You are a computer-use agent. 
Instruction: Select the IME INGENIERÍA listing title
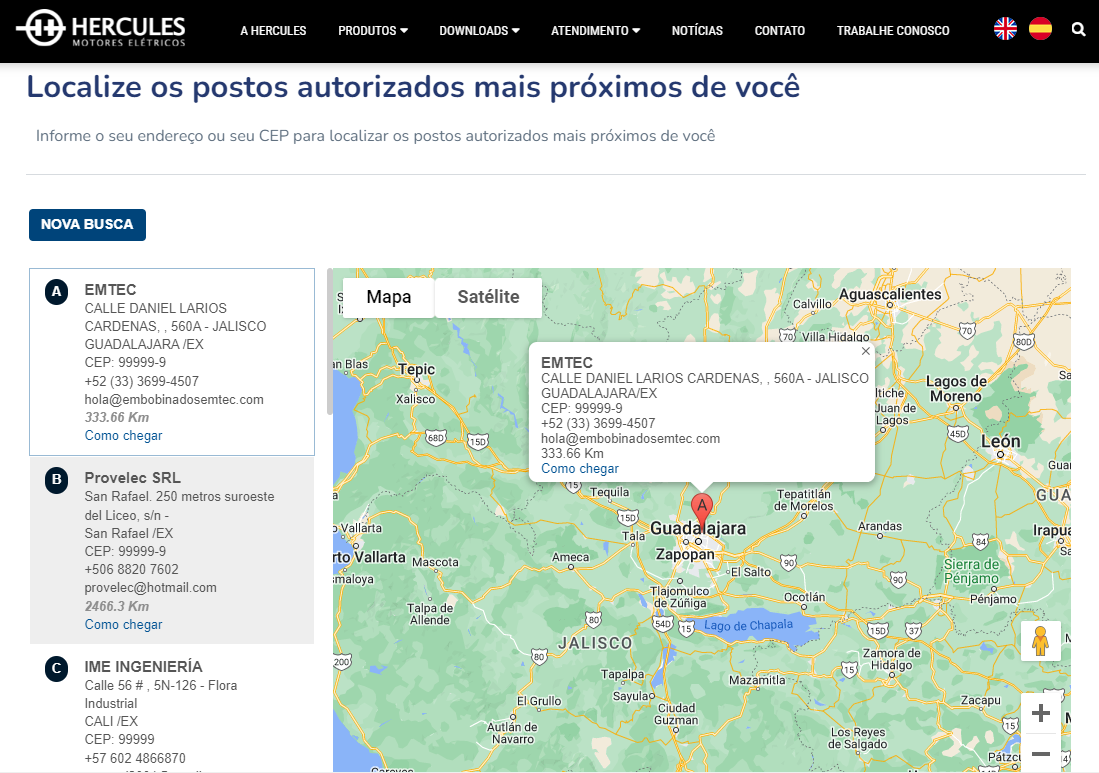[x=144, y=666]
